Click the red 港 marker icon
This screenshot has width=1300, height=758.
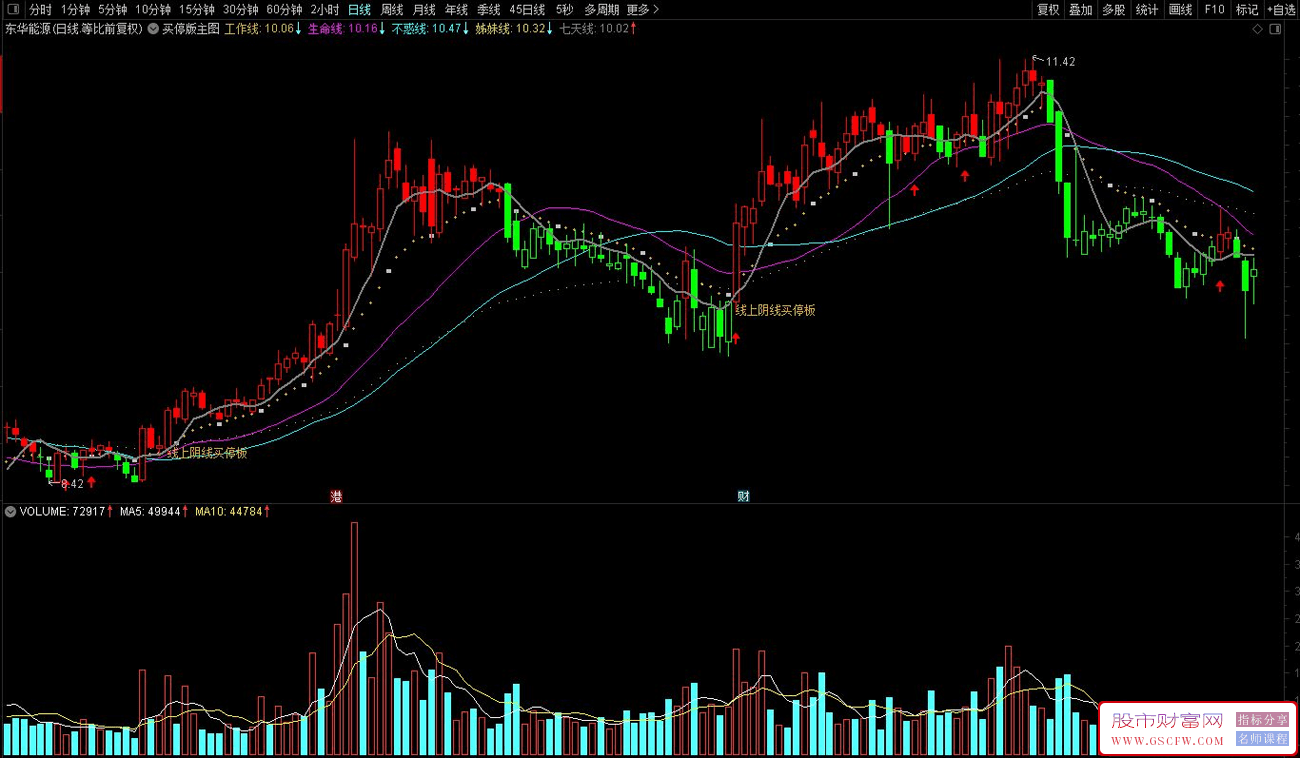(337, 496)
